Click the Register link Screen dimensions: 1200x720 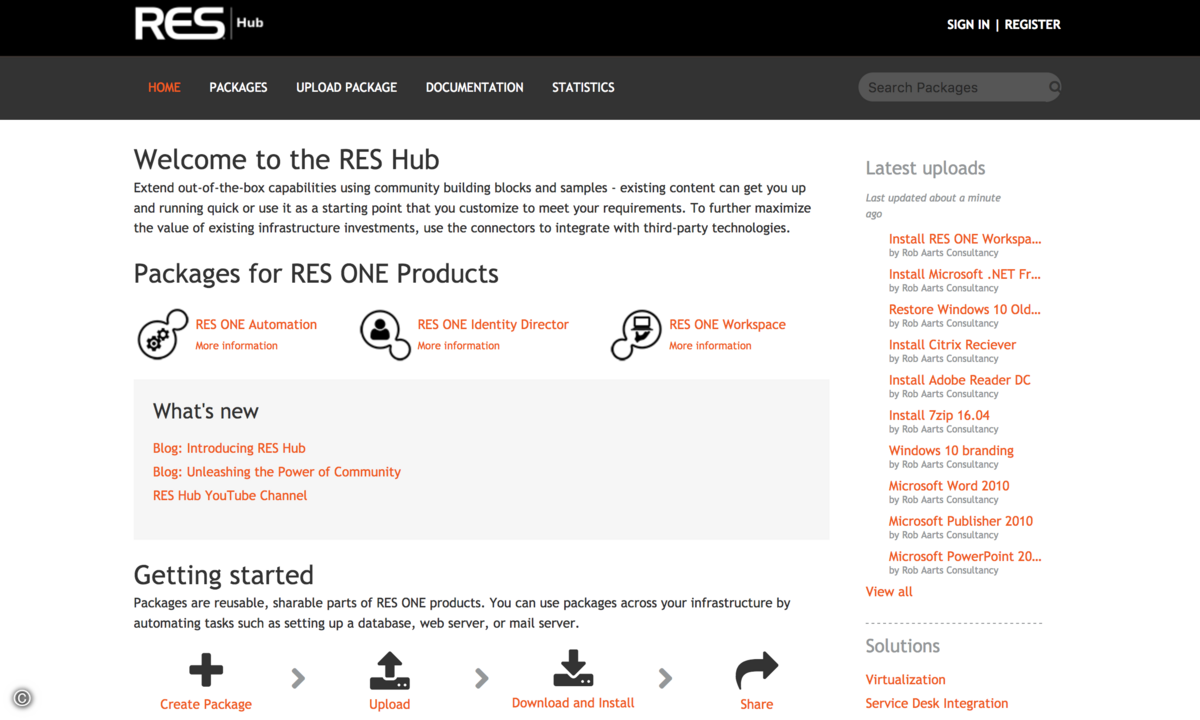point(1032,24)
